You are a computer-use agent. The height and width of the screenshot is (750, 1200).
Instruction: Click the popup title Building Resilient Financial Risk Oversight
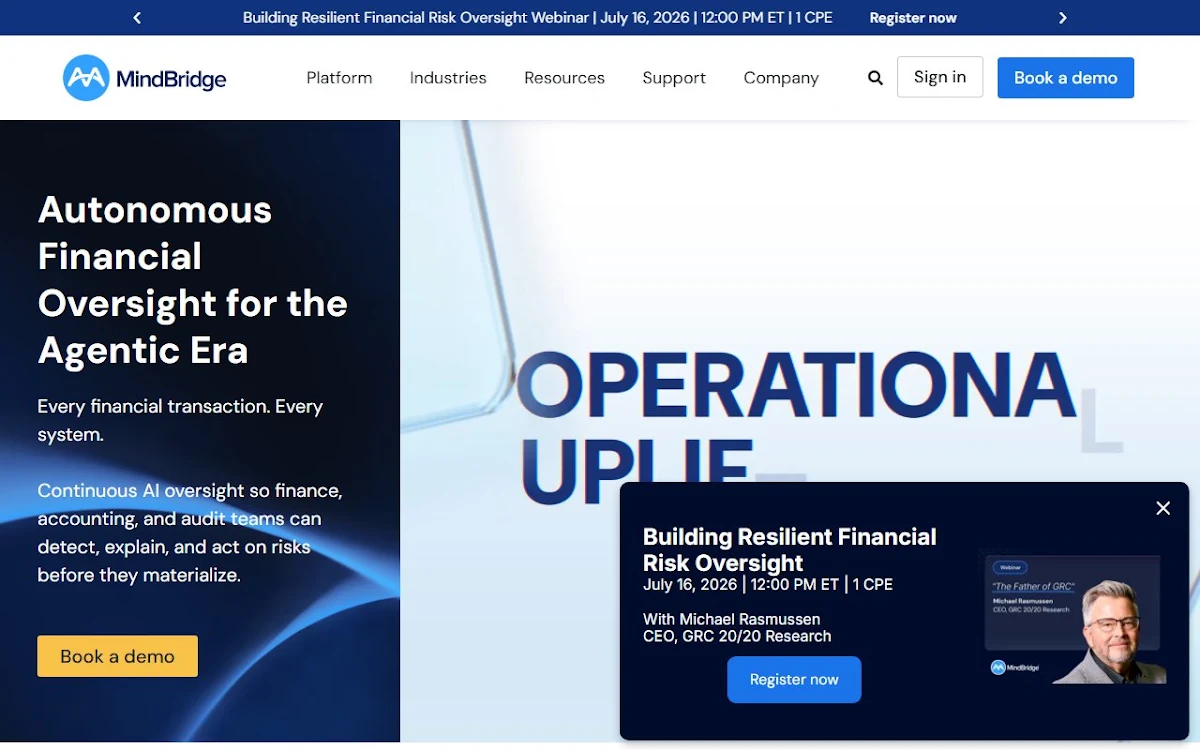click(790, 550)
